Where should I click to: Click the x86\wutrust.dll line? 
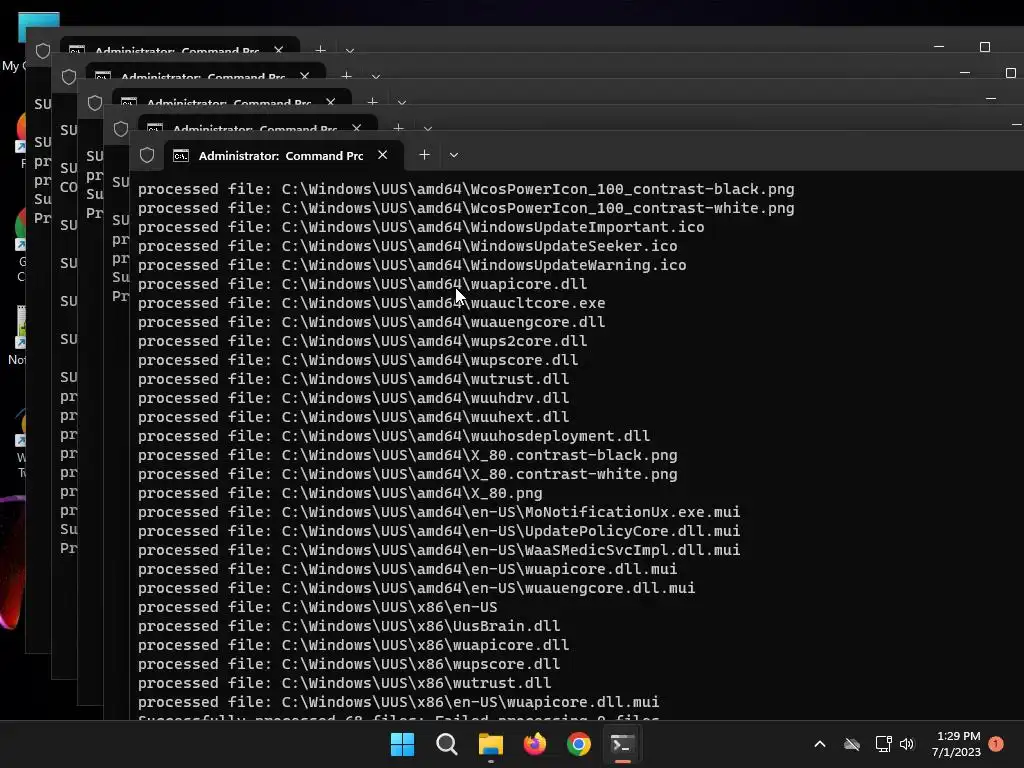344,683
